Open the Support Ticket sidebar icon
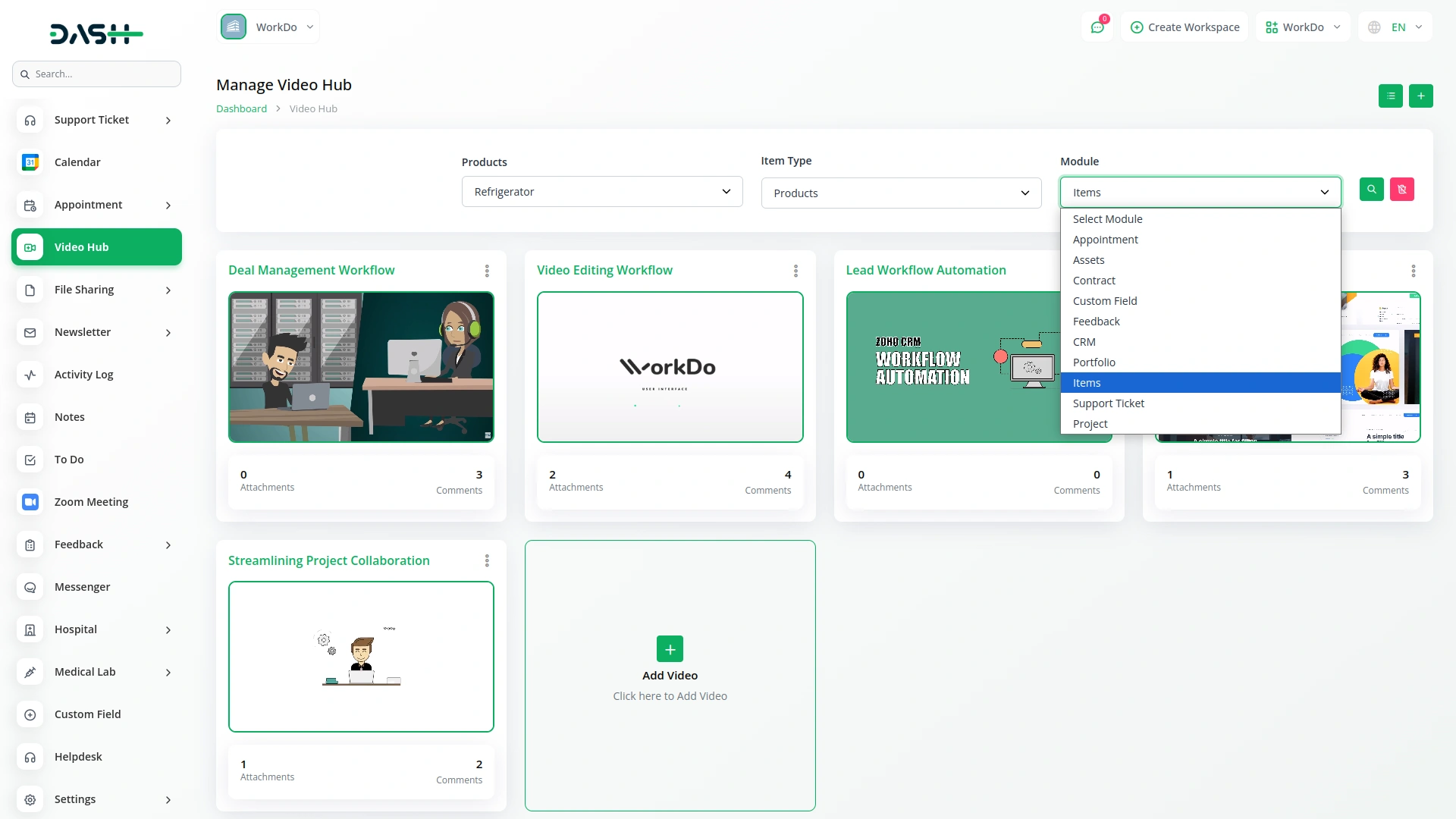The width and height of the screenshot is (1456, 819). point(30,120)
